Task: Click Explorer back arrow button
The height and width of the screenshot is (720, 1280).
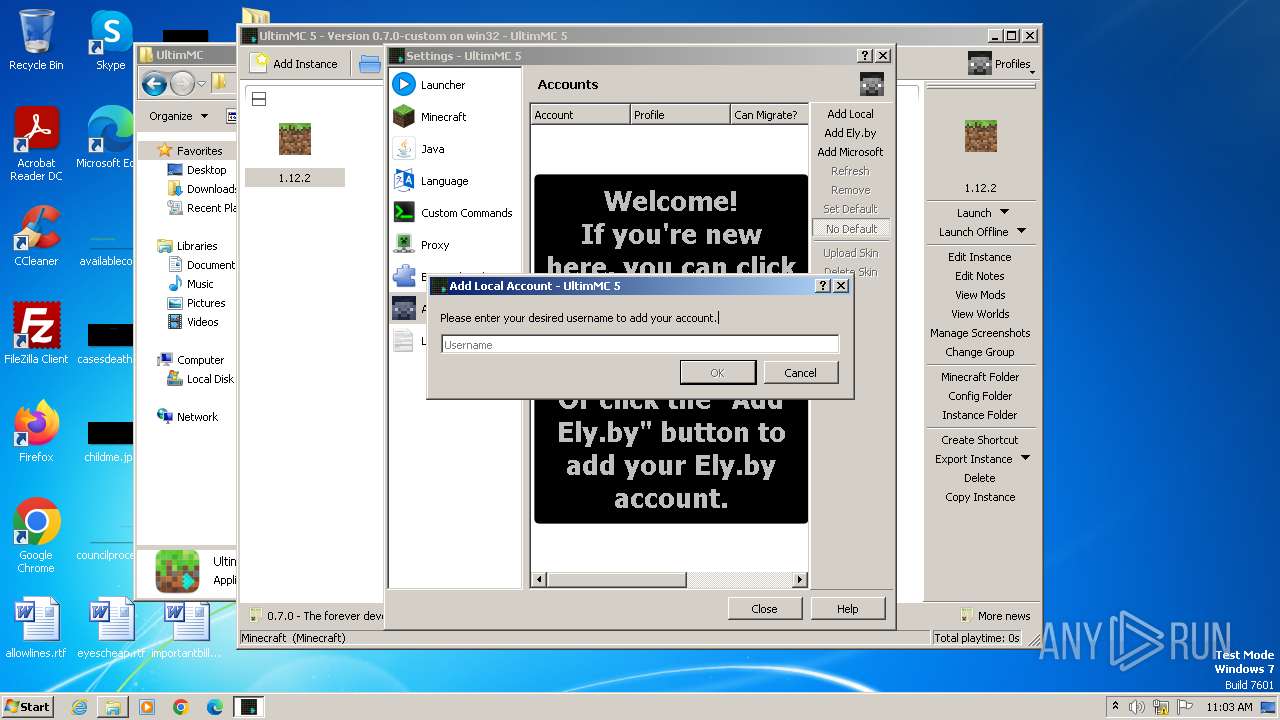Action: pos(154,84)
